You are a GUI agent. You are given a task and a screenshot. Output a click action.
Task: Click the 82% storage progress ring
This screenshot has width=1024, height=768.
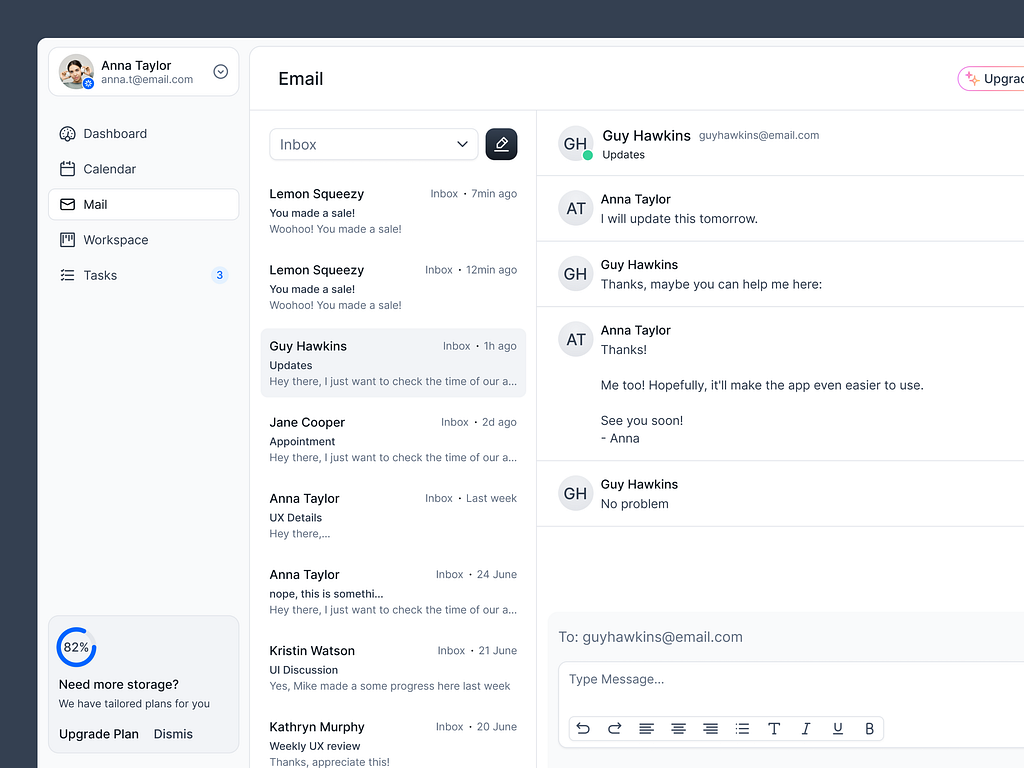tap(76, 647)
